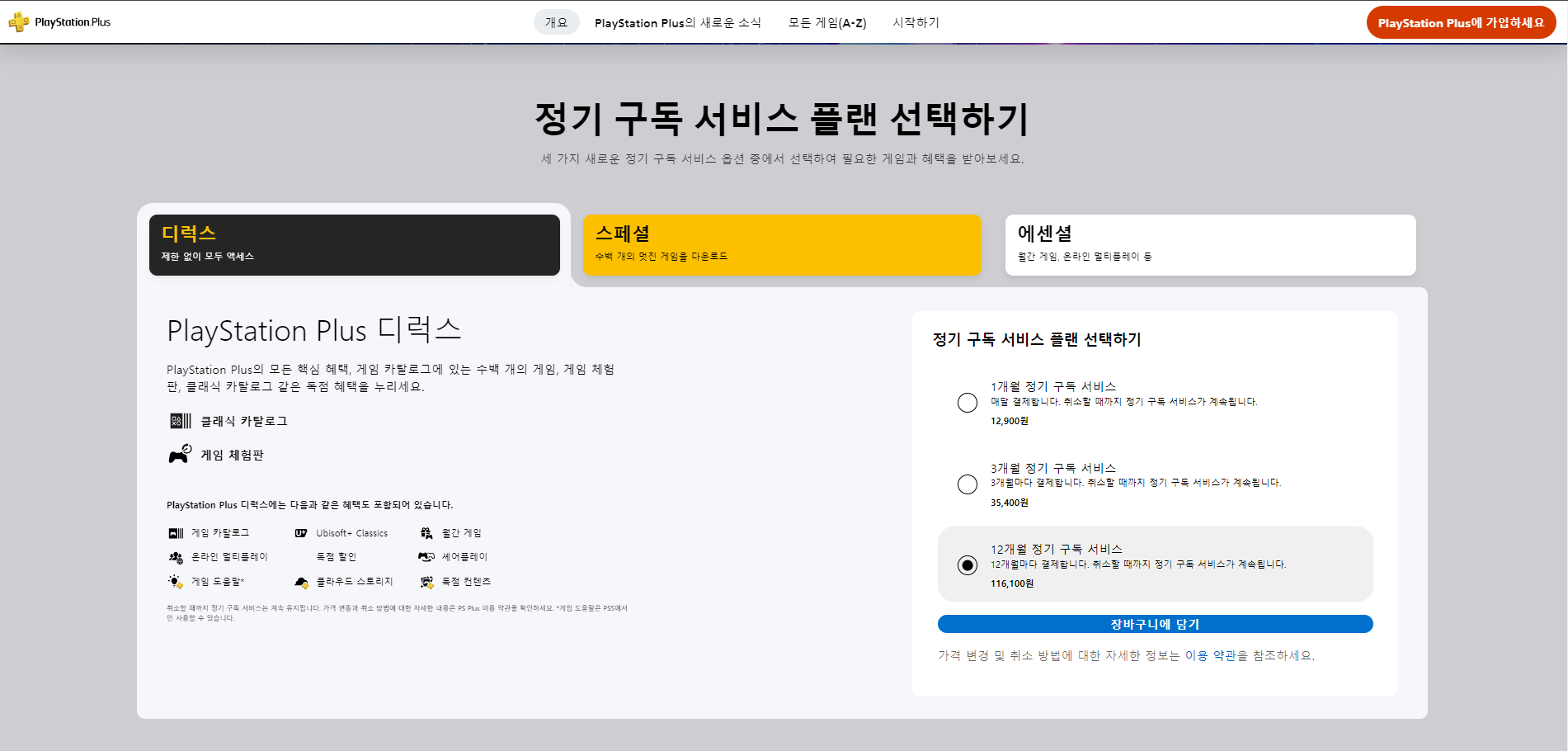The height and width of the screenshot is (751, 1568).
Task: Click the 게임 체험판 label text
Action: tap(233, 455)
